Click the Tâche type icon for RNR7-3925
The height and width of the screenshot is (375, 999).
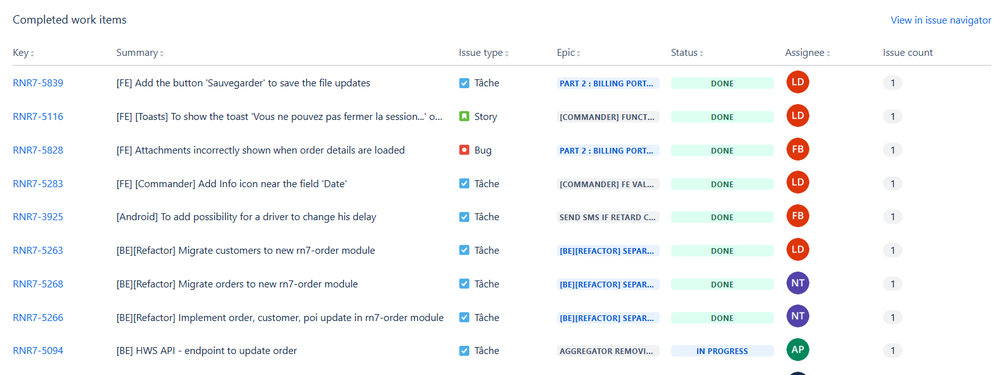(464, 217)
